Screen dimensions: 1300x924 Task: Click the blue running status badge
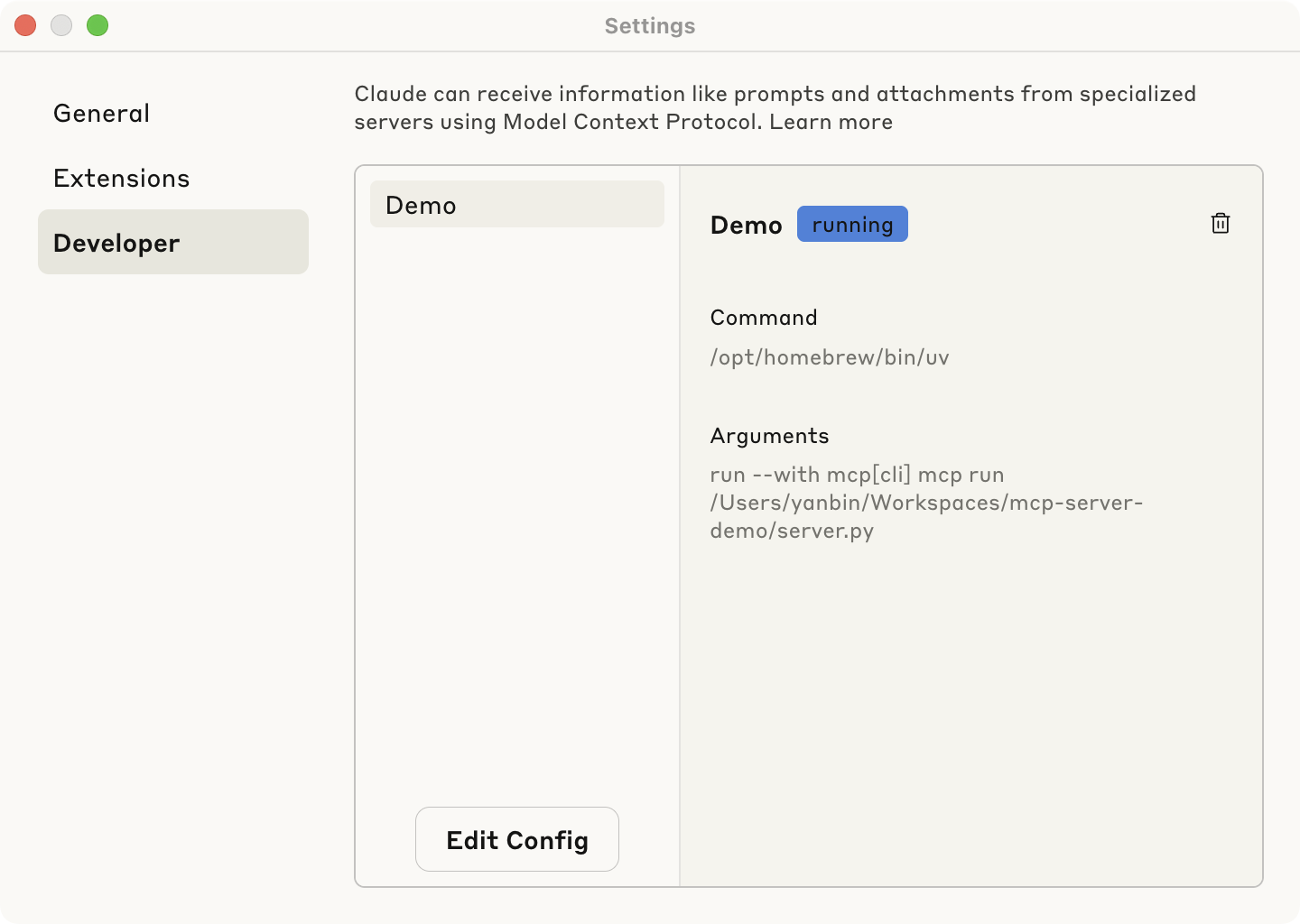[x=852, y=225]
